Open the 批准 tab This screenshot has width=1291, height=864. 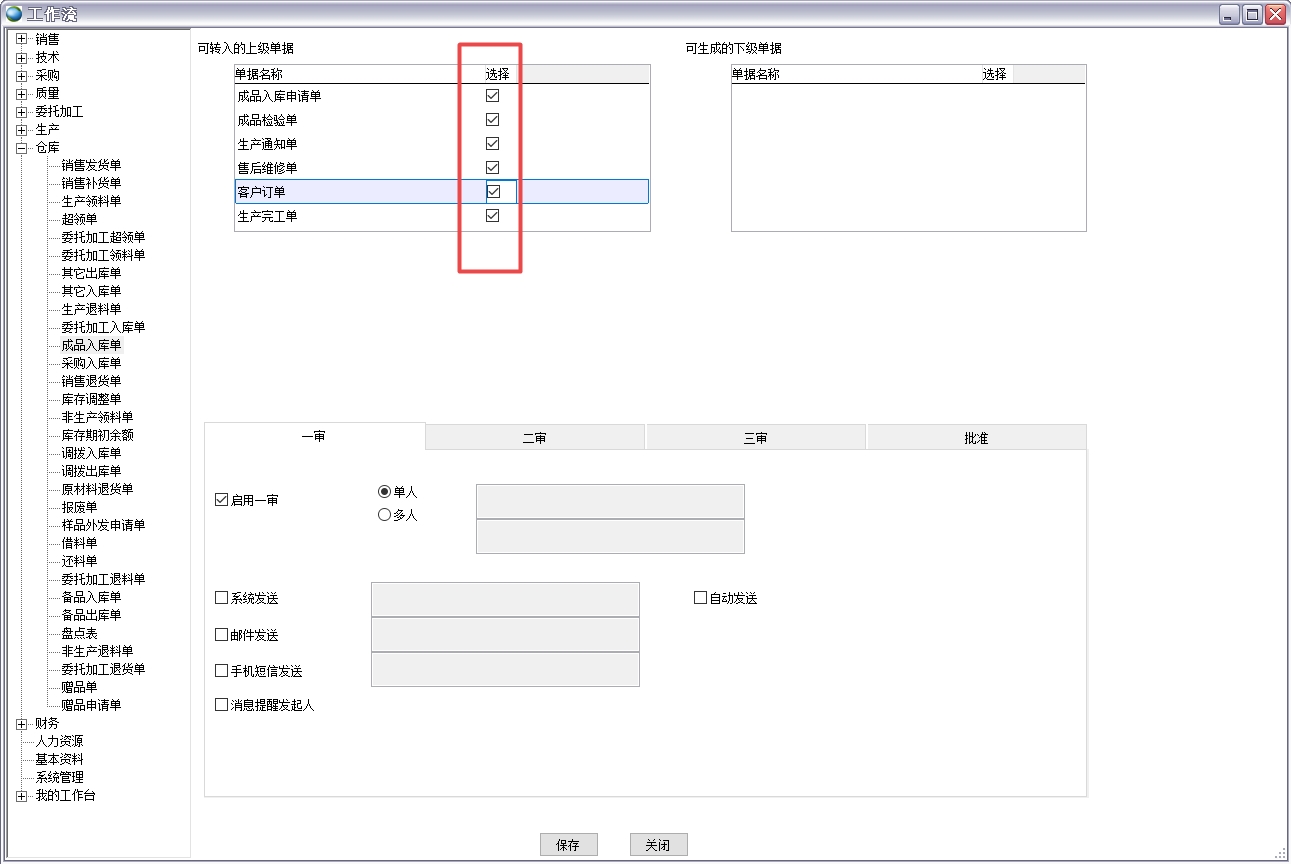pyautogui.click(x=976, y=438)
